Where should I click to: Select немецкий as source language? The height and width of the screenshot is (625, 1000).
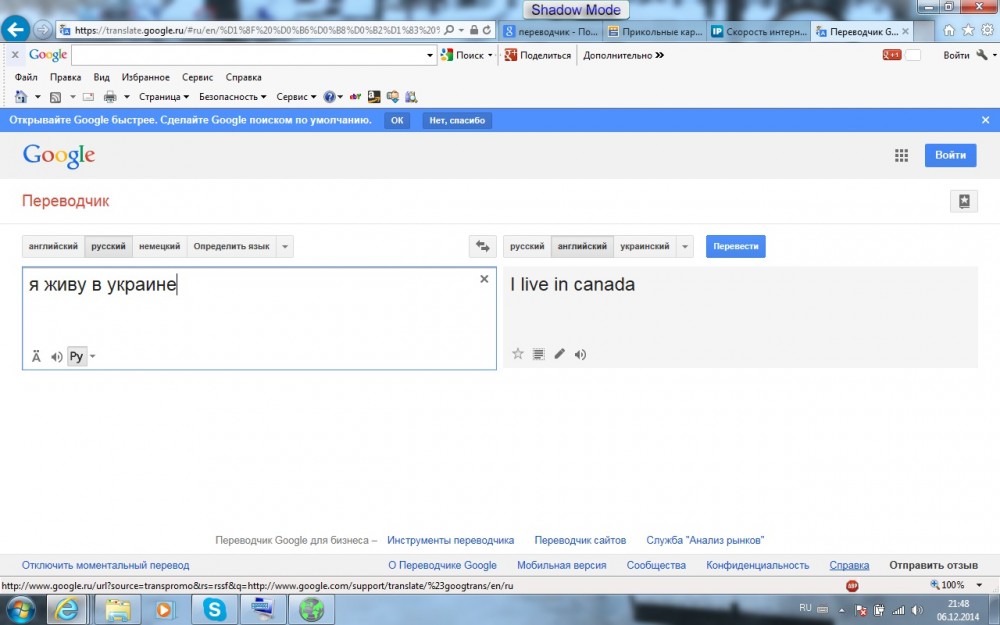[x=159, y=246]
